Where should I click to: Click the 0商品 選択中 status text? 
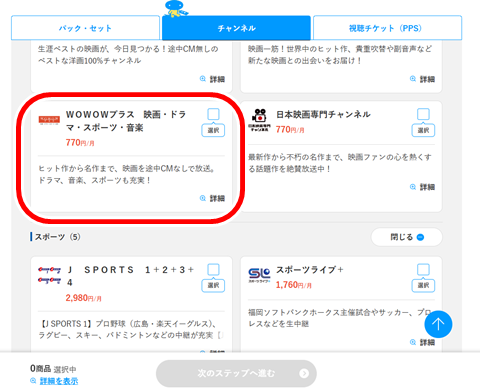click(x=53, y=369)
